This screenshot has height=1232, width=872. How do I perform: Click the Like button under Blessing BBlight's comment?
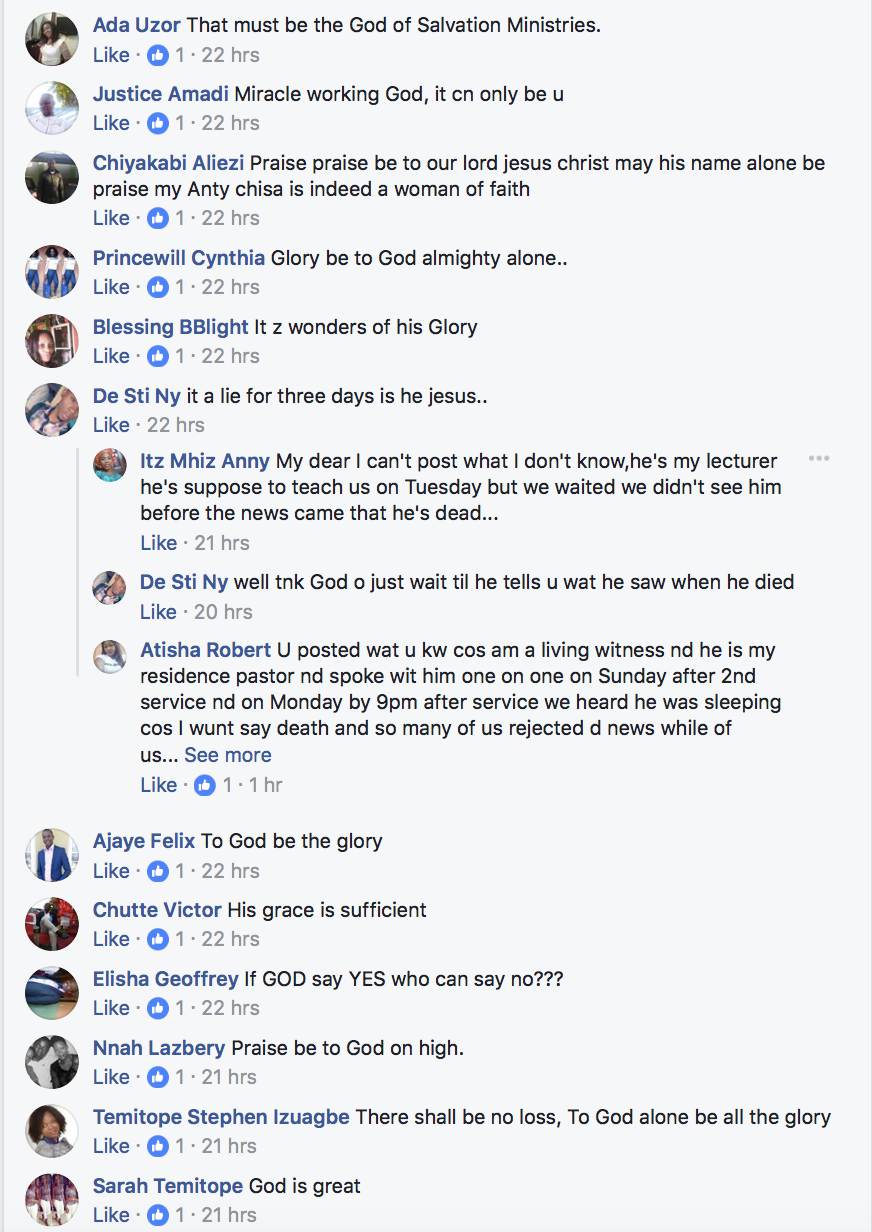[111, 356]
